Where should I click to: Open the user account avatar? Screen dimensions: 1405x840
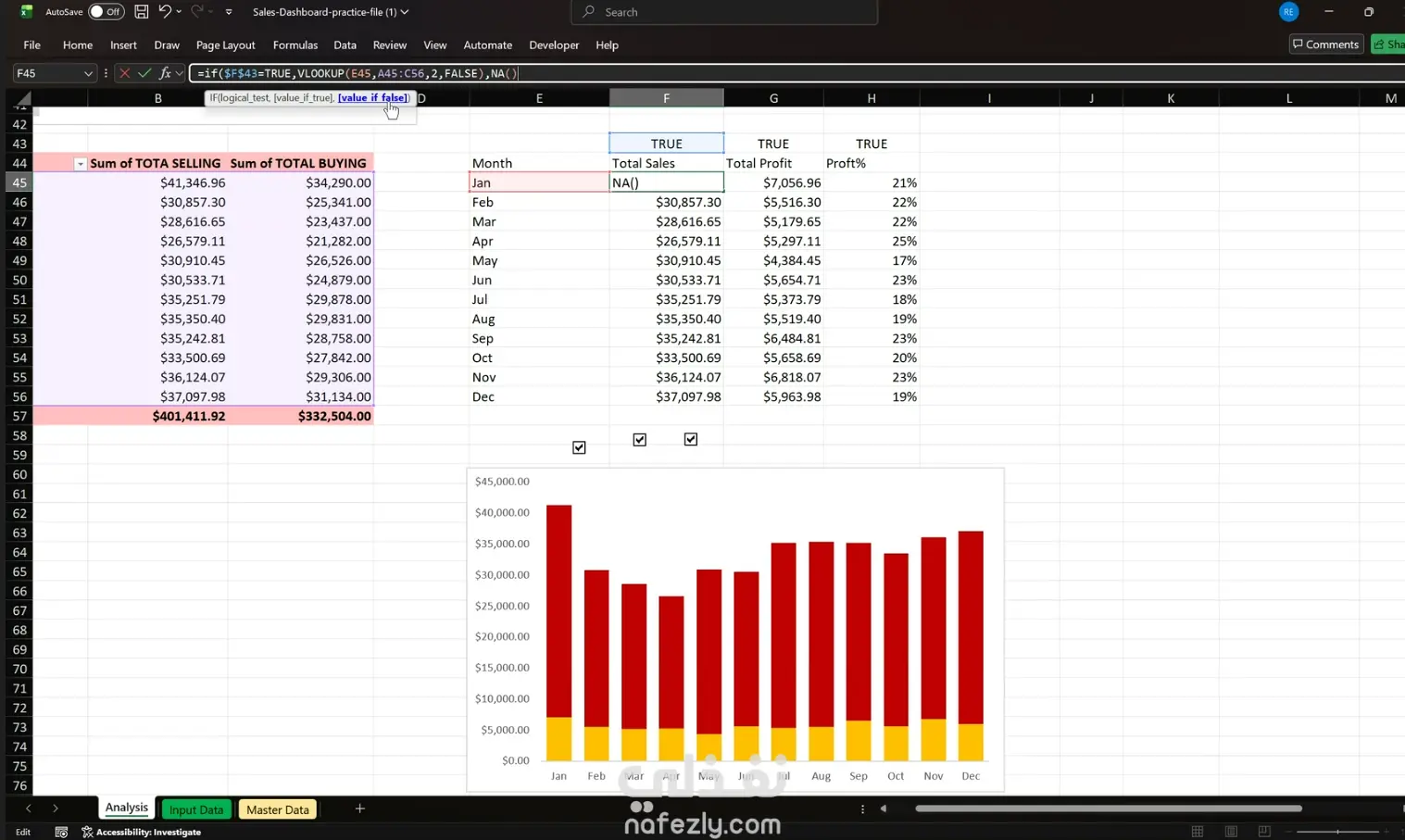[1288, 12]
